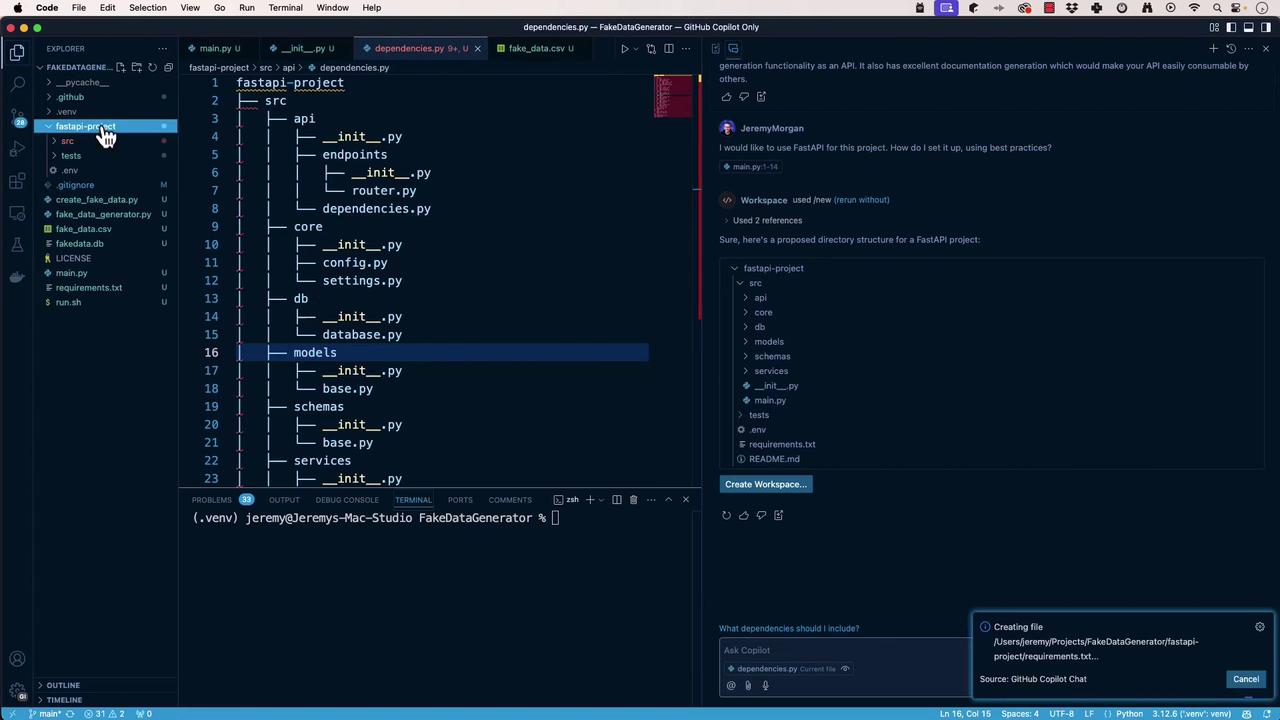Open Python interpreter selector in status bar
1280x720 pixels.
pos(1192,714)
